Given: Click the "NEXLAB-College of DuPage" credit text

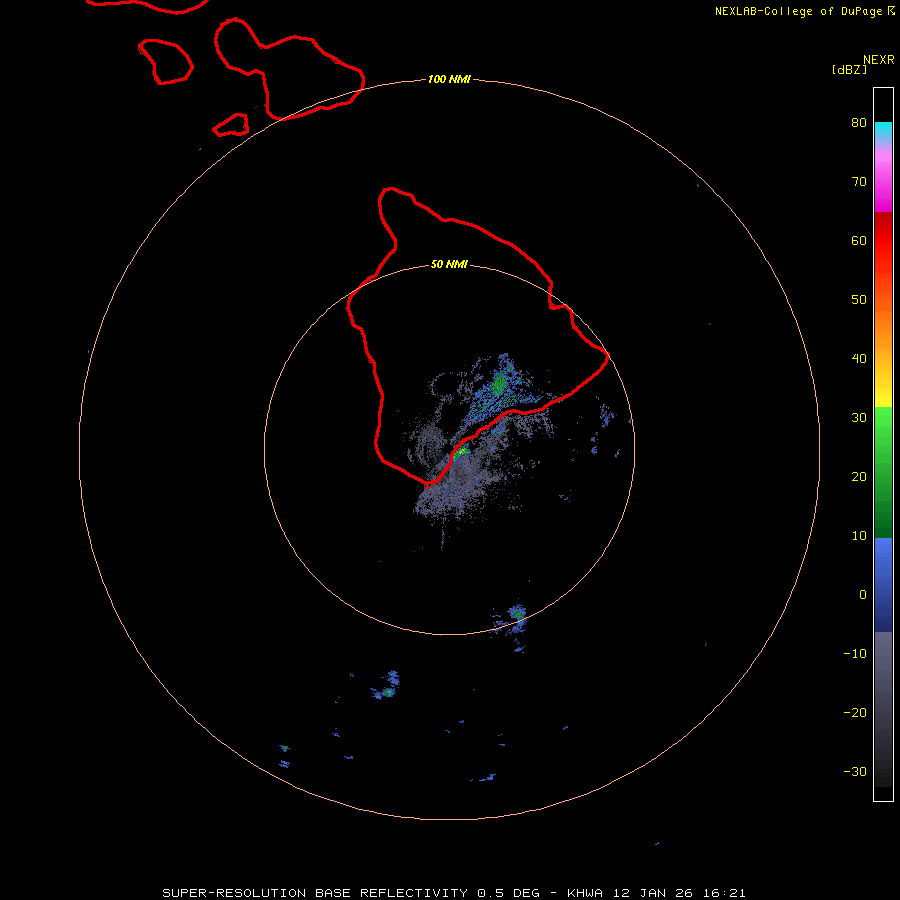Looking at the screenshot, I should pos(798,11).
